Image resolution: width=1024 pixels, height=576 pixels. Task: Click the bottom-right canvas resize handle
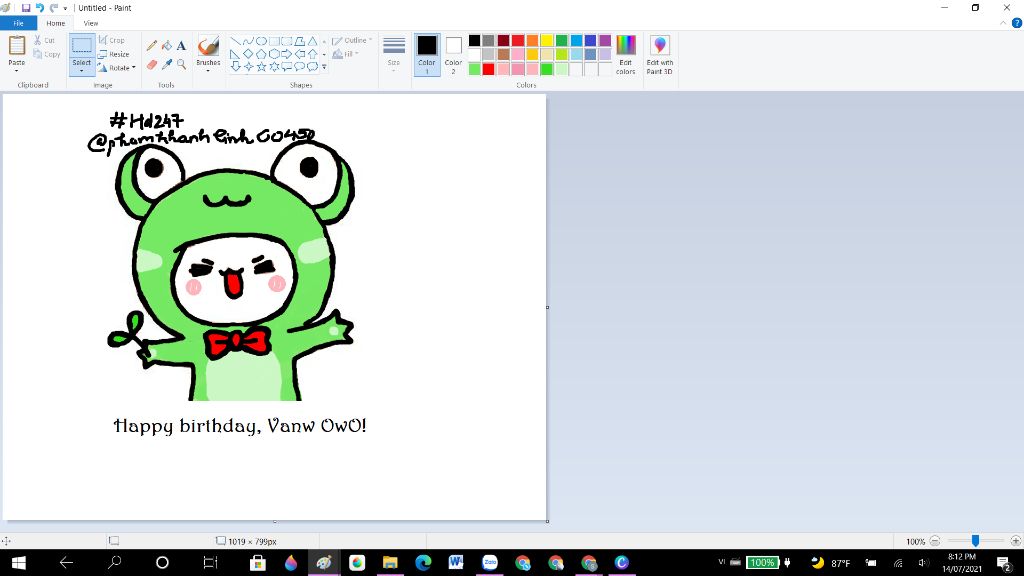click(547, 521)
